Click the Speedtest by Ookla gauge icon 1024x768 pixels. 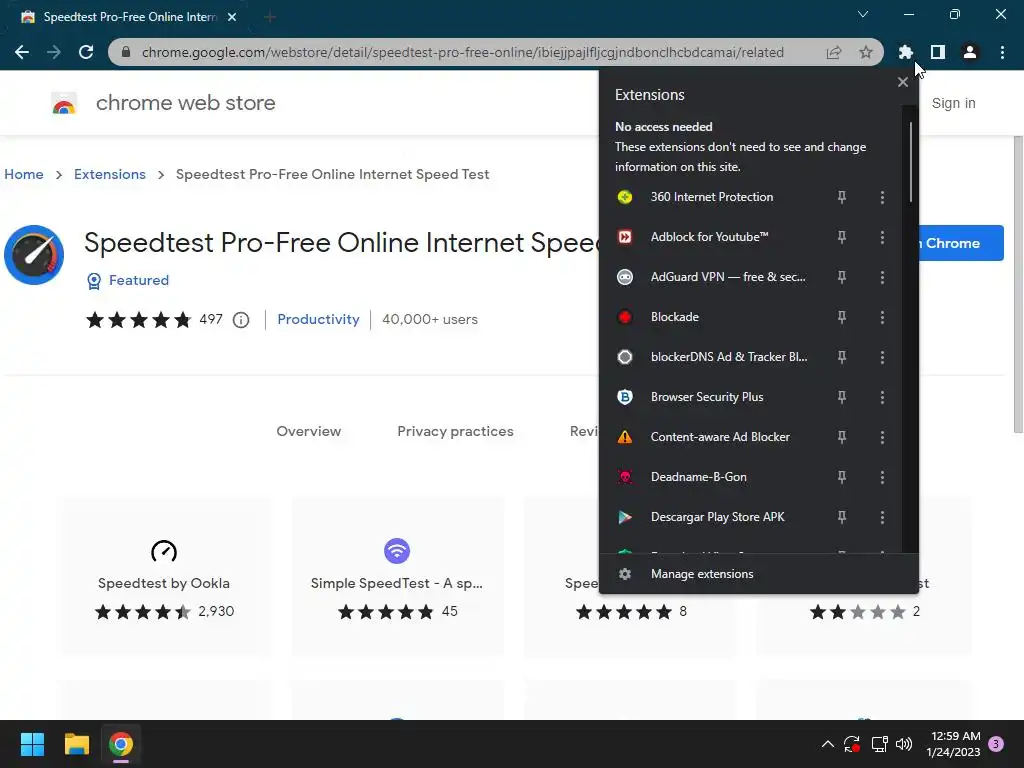tap(164, 551)
